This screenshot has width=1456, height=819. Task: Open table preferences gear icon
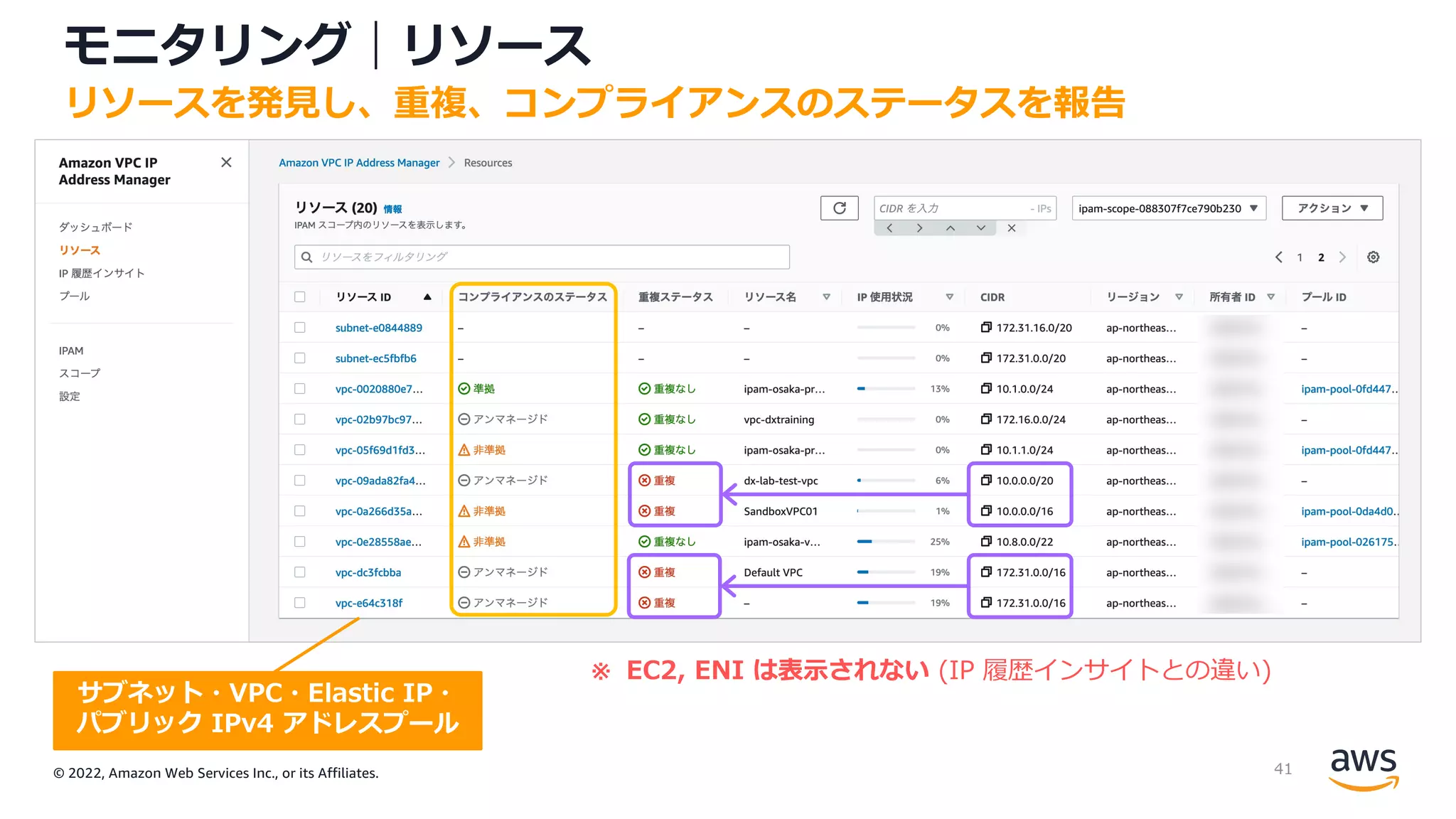[1373, 257]
